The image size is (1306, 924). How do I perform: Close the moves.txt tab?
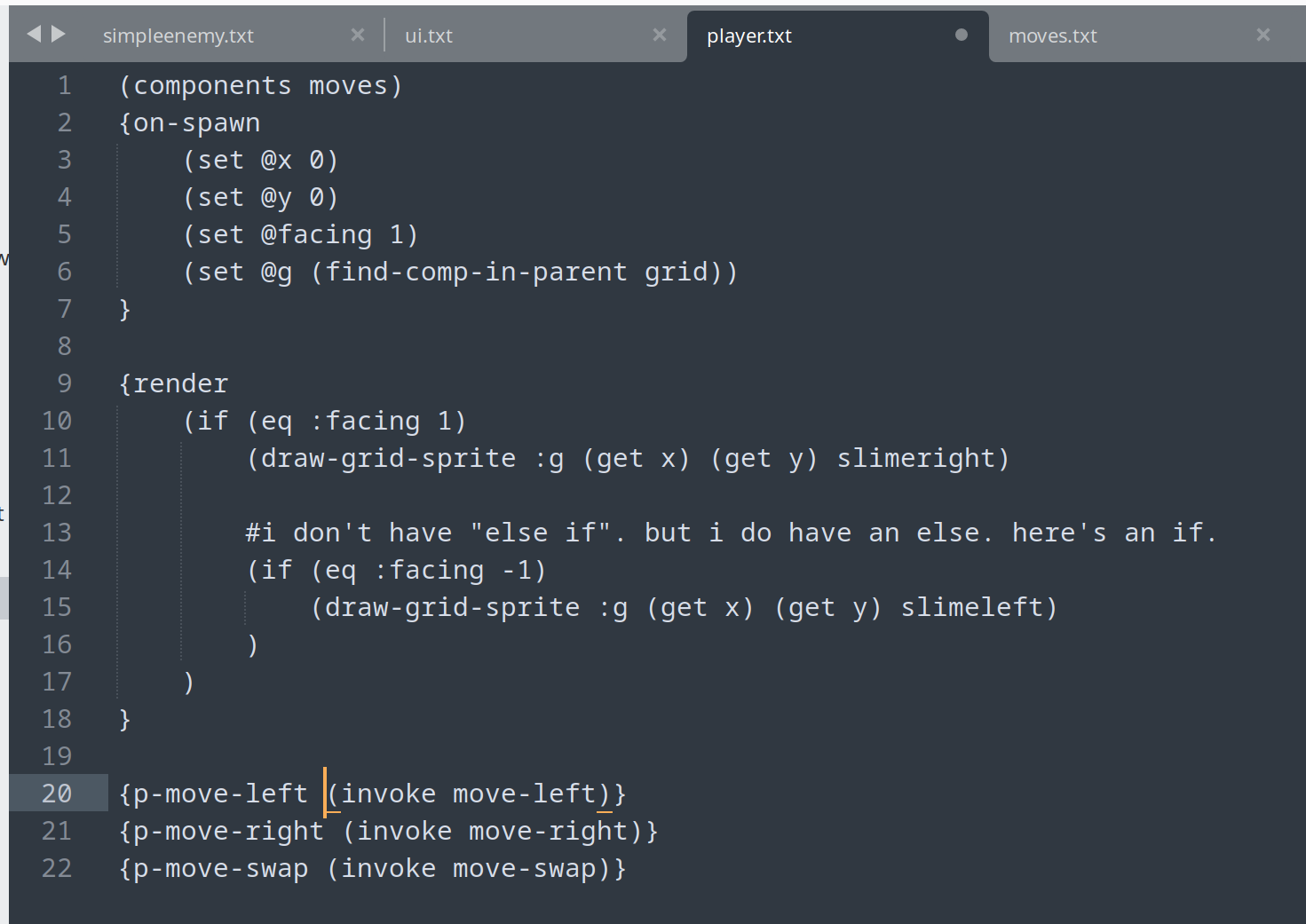coord(1262,35)
